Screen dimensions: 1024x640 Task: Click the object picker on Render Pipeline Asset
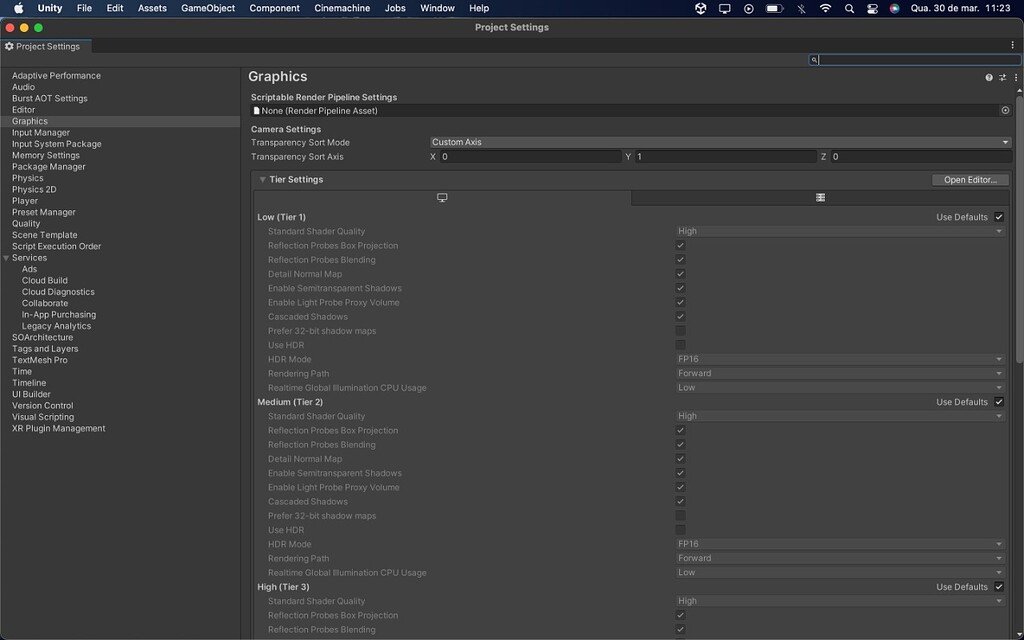pyautogui.click(x=1006, y=110)
